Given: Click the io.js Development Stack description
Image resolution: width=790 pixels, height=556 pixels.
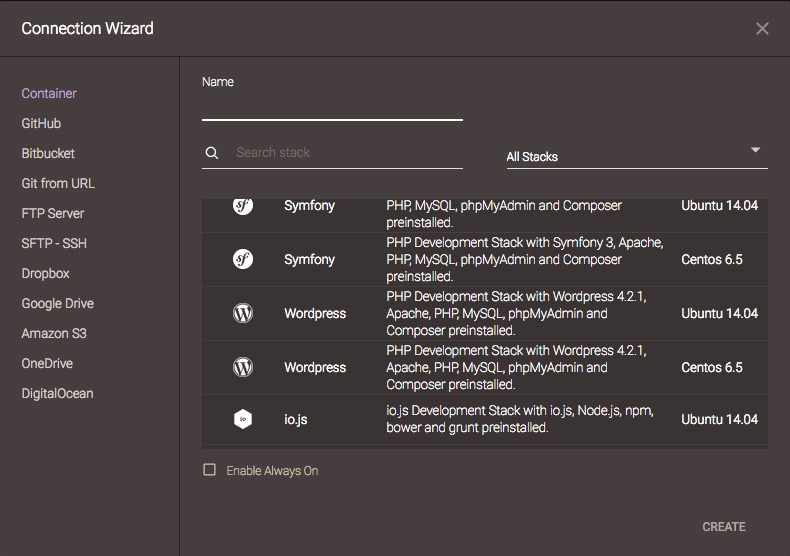Looking at the screenshot, I should [x=520, y=419].
